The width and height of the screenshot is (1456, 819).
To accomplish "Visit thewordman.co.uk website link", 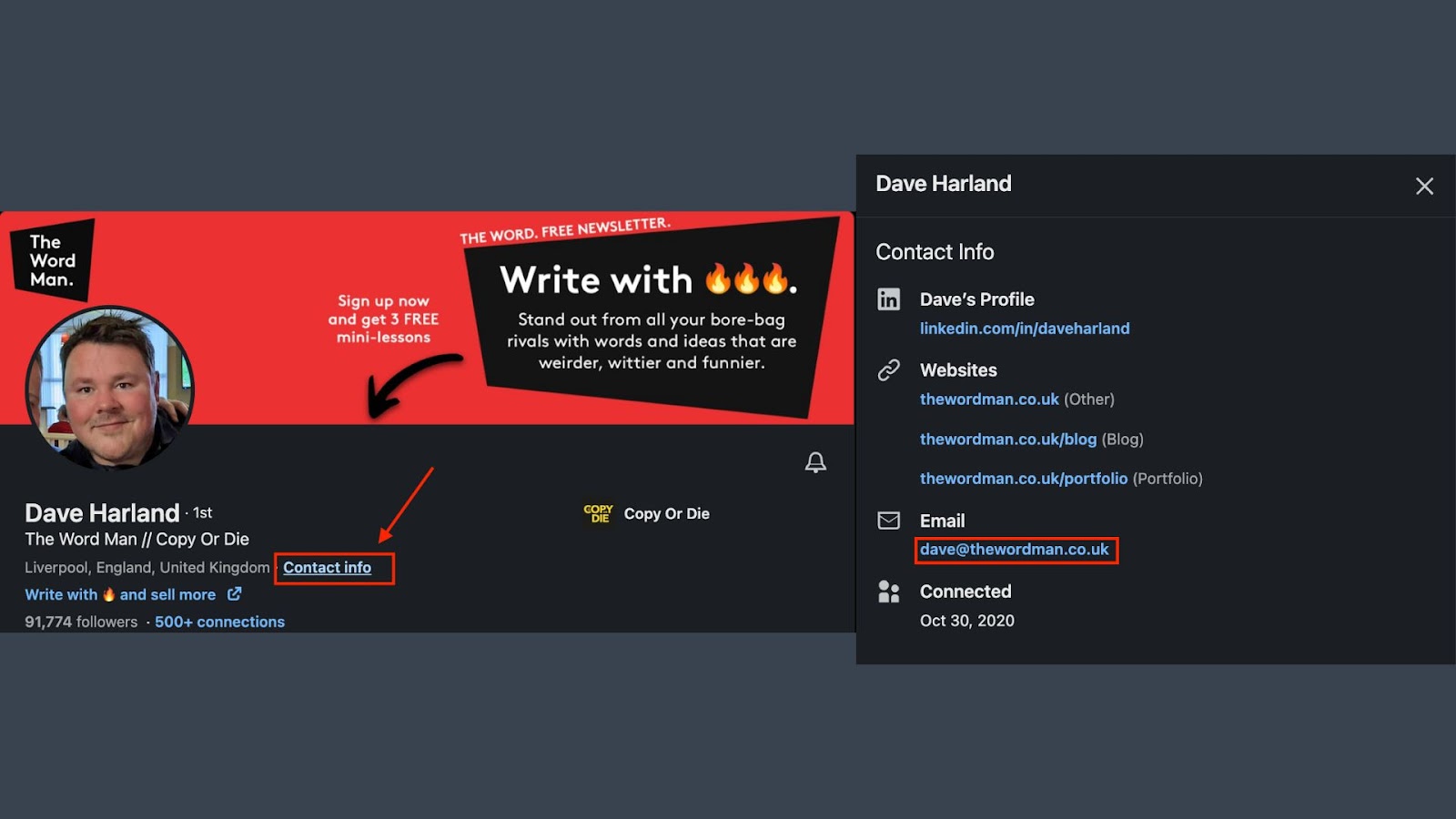I will [x=989, y=399].
